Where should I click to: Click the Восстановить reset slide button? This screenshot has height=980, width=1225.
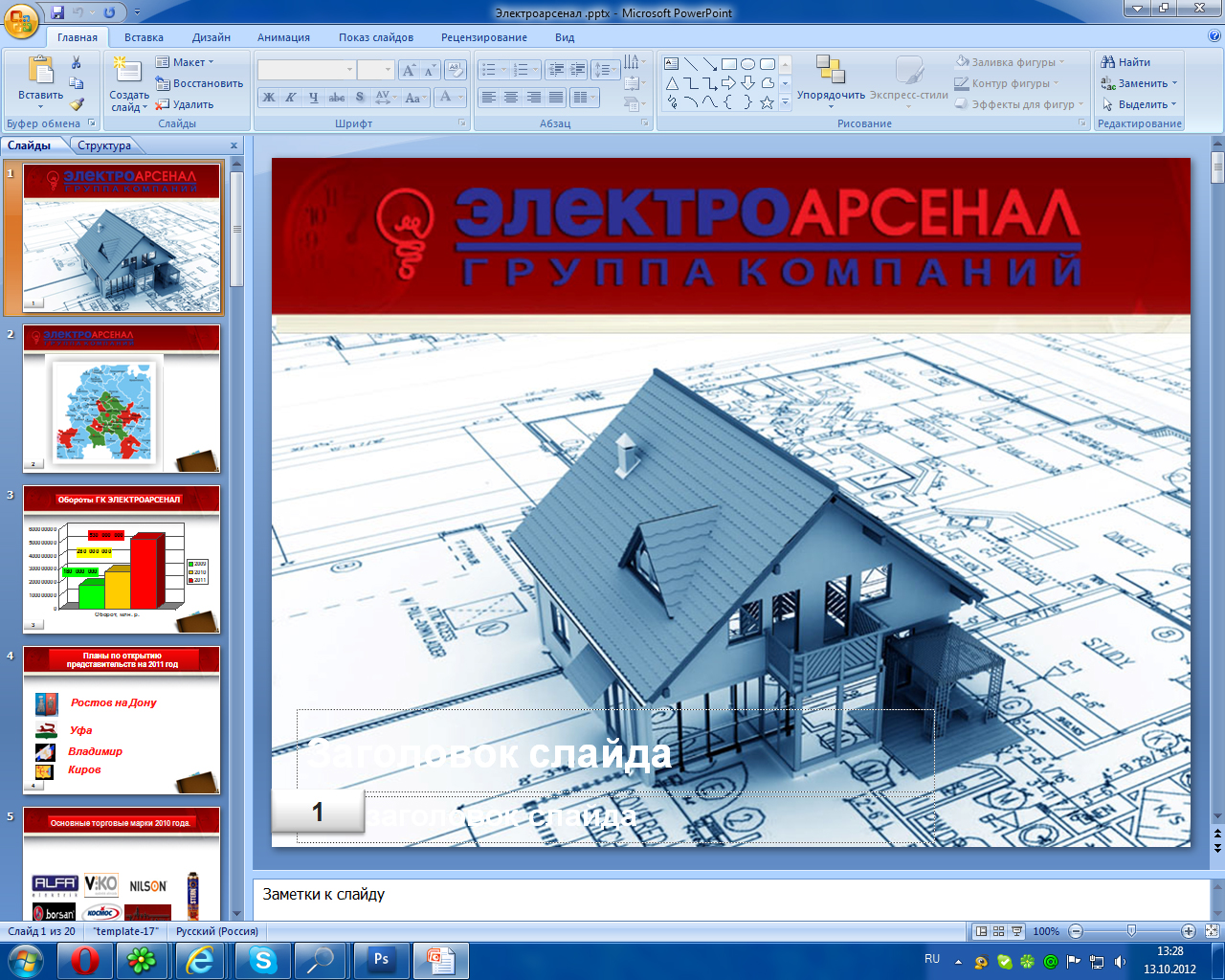click(x=199, y=83)
